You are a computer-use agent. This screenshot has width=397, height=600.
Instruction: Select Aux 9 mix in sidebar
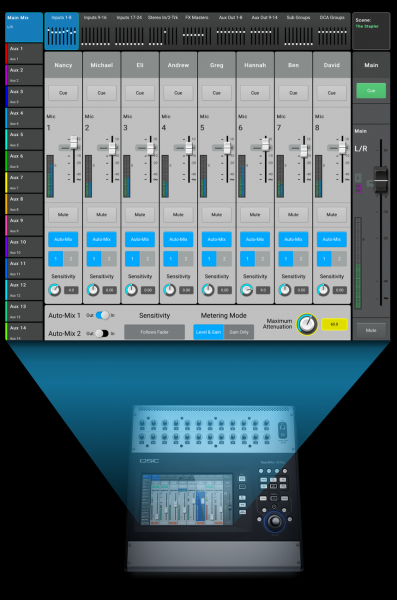[x=24, y=225]
